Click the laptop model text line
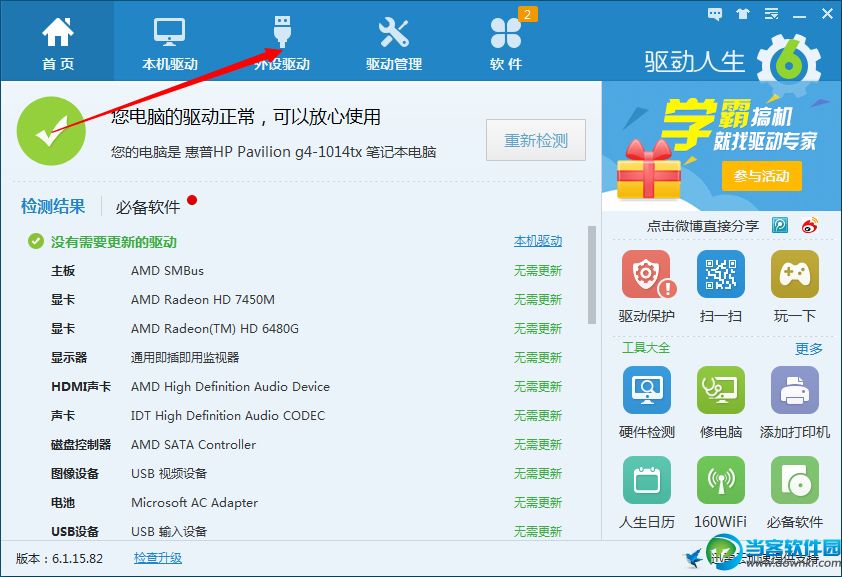Image resolution: width=842 pixels, height=577 pixels. [273, 152]
